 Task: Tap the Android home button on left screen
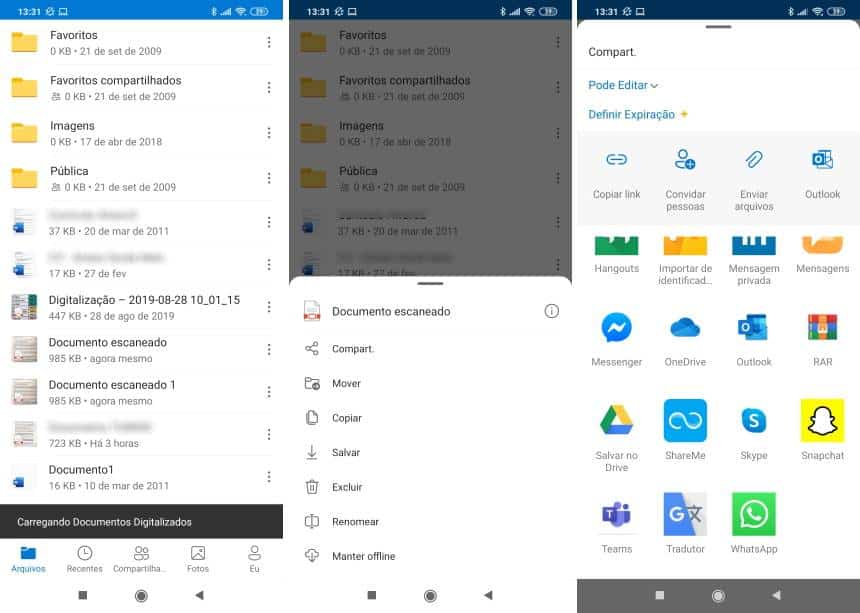(141, 595)
